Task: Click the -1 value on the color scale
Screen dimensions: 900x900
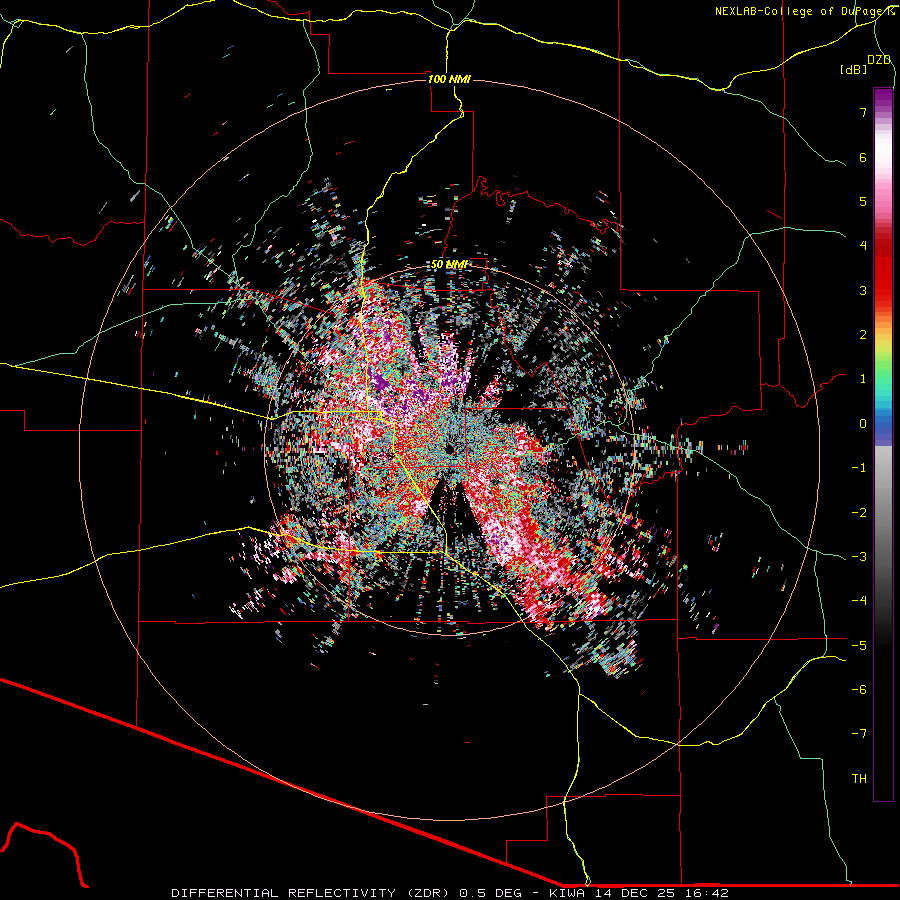Action: click(859, 468)
